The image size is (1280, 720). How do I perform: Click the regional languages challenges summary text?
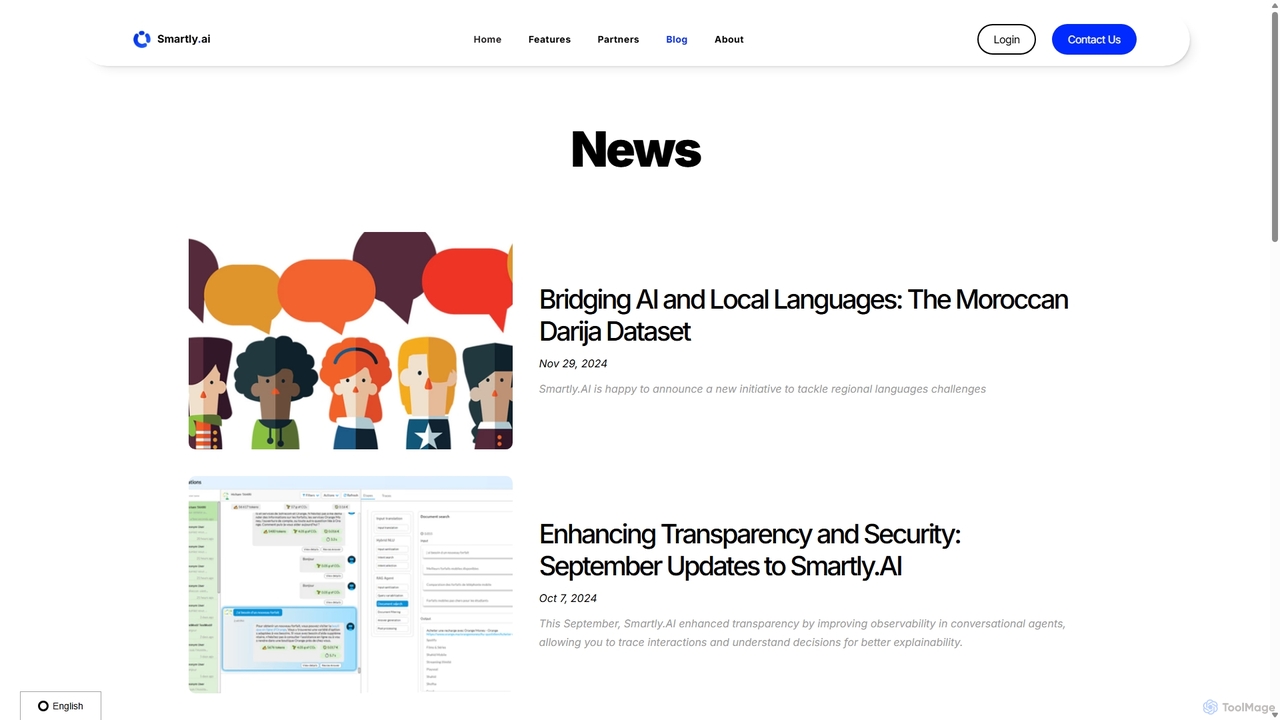pyautogui.click(x=762, y=389)
